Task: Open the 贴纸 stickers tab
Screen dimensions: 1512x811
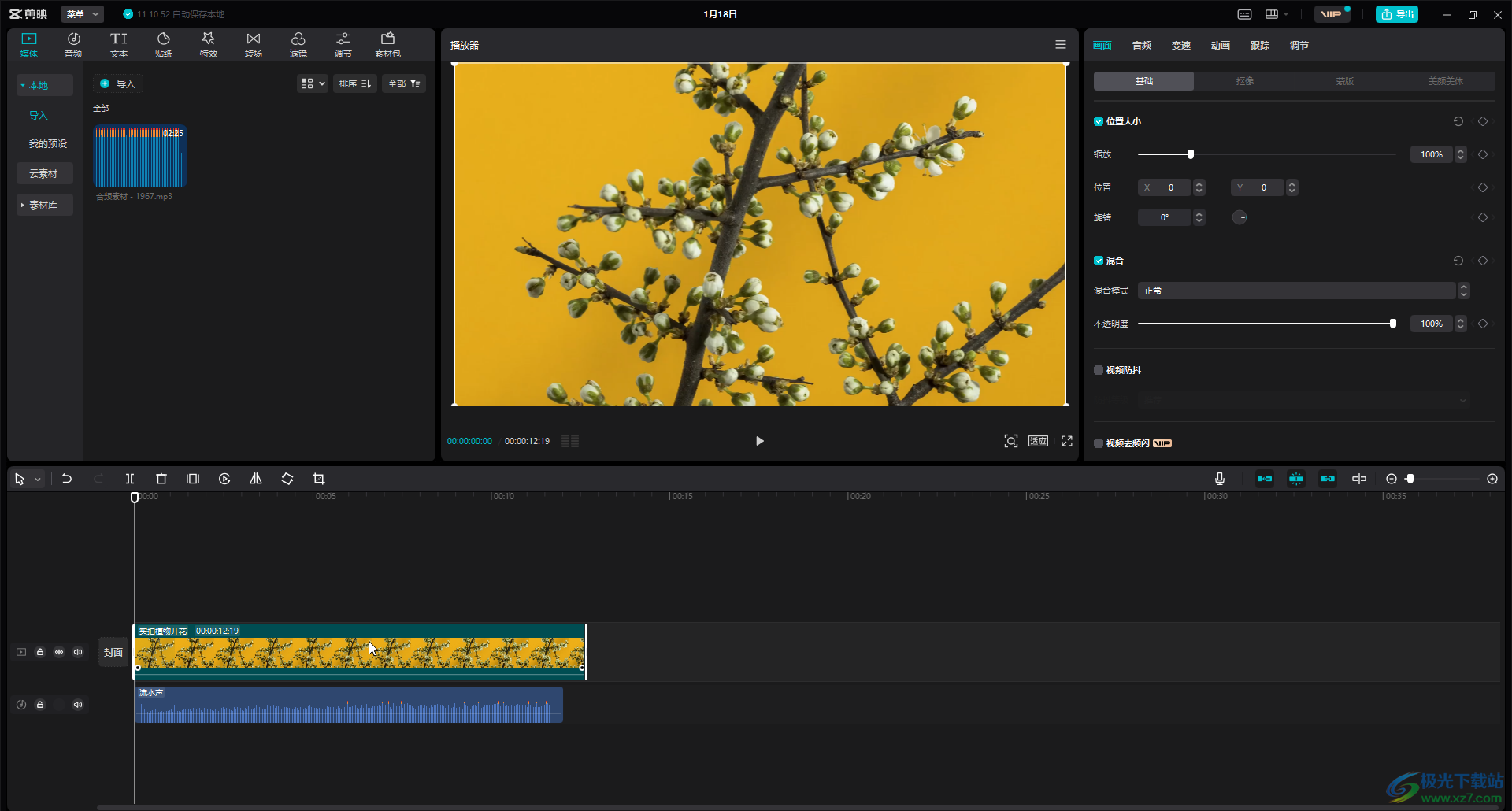Action: pyautogui.click(x=164, y=45)
